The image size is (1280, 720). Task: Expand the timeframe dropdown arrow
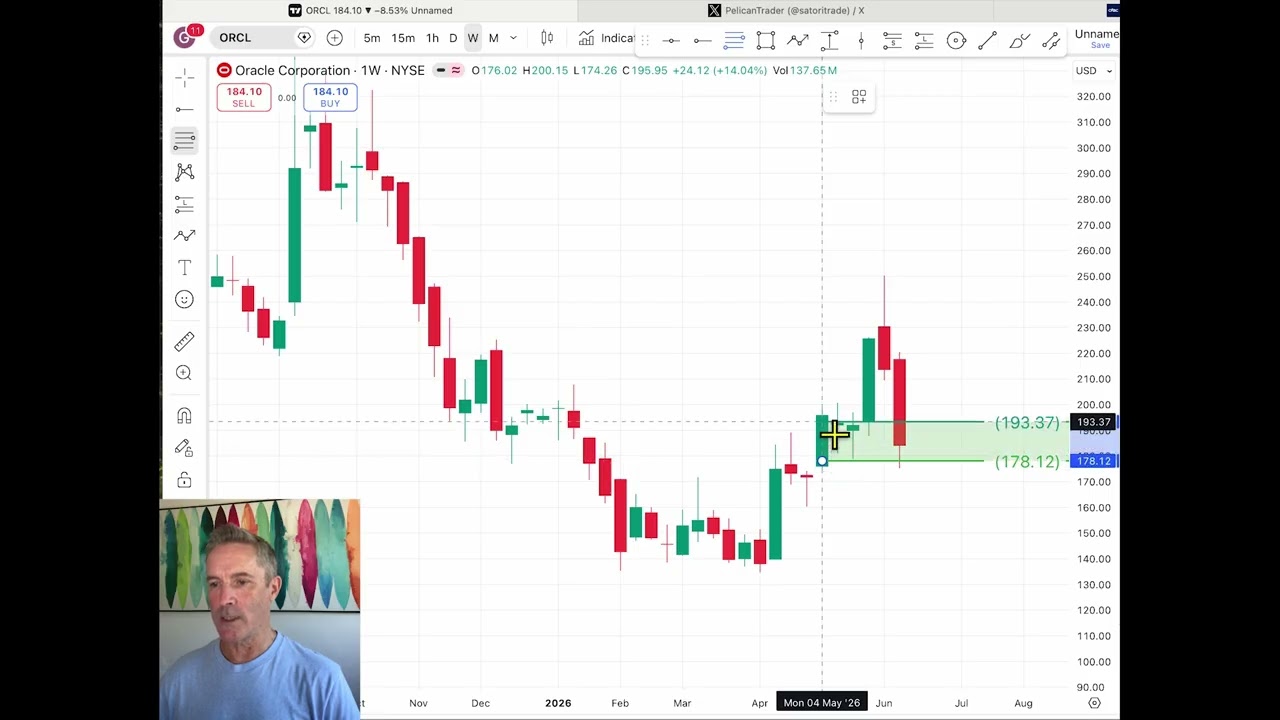pos(514,38)
